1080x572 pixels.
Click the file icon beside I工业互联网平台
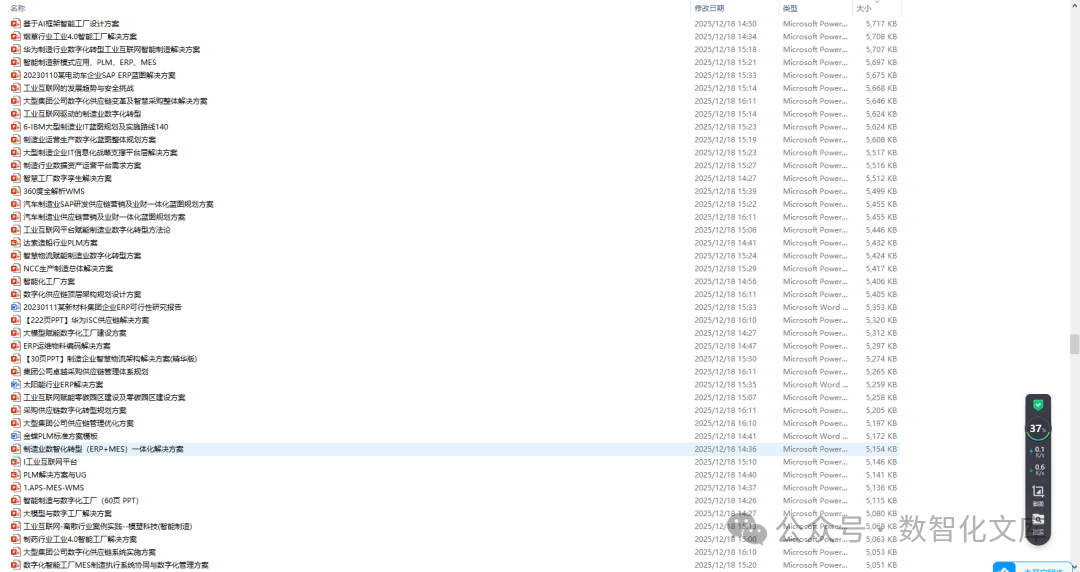tap(16, 462)
